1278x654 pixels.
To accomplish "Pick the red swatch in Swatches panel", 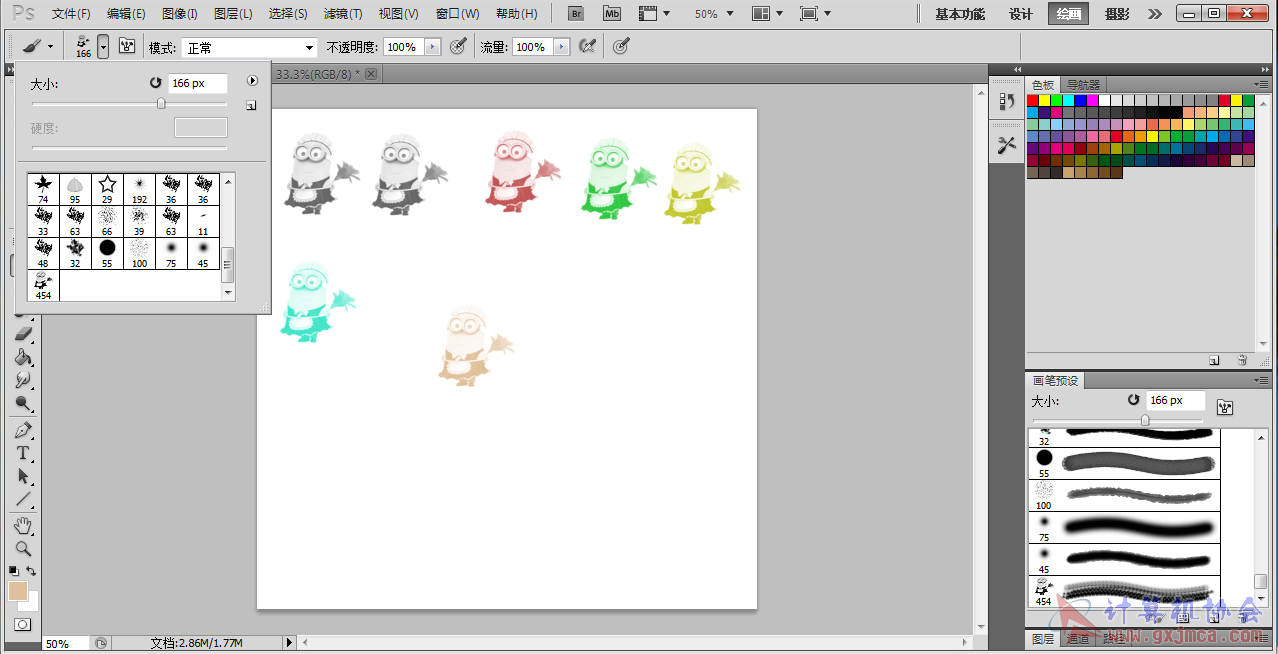I will tap(1033, 100).
